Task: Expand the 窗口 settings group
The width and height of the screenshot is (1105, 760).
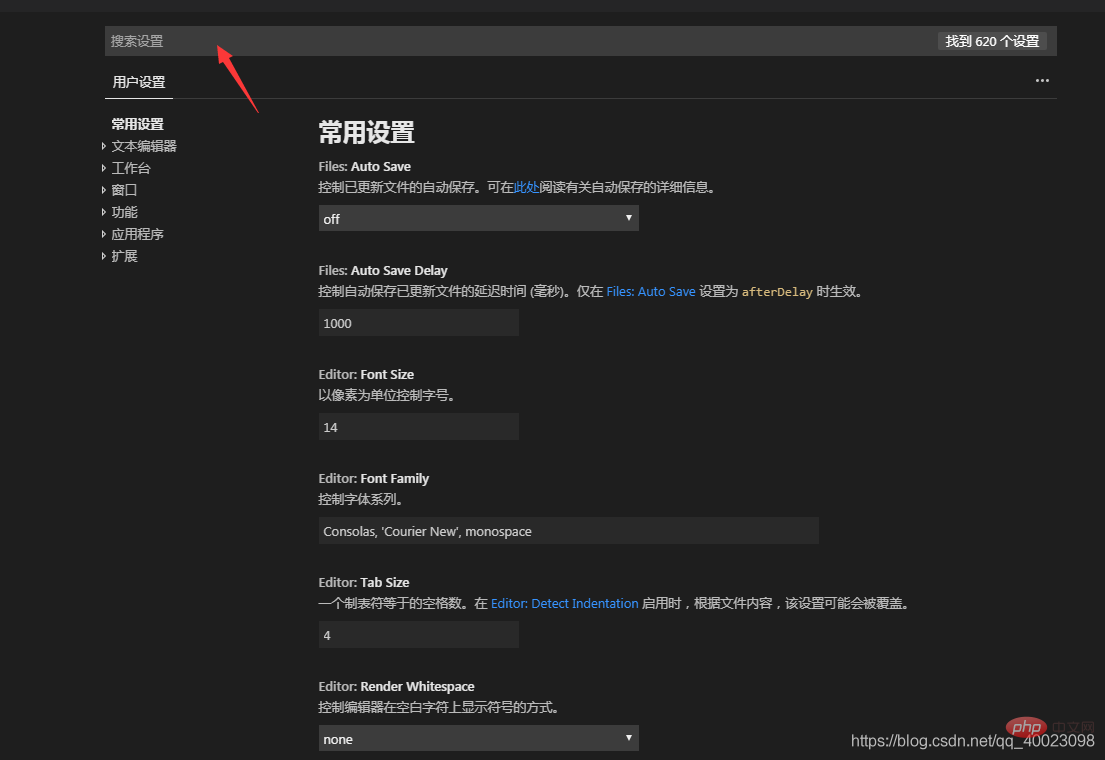Action: tap(123, 189)
